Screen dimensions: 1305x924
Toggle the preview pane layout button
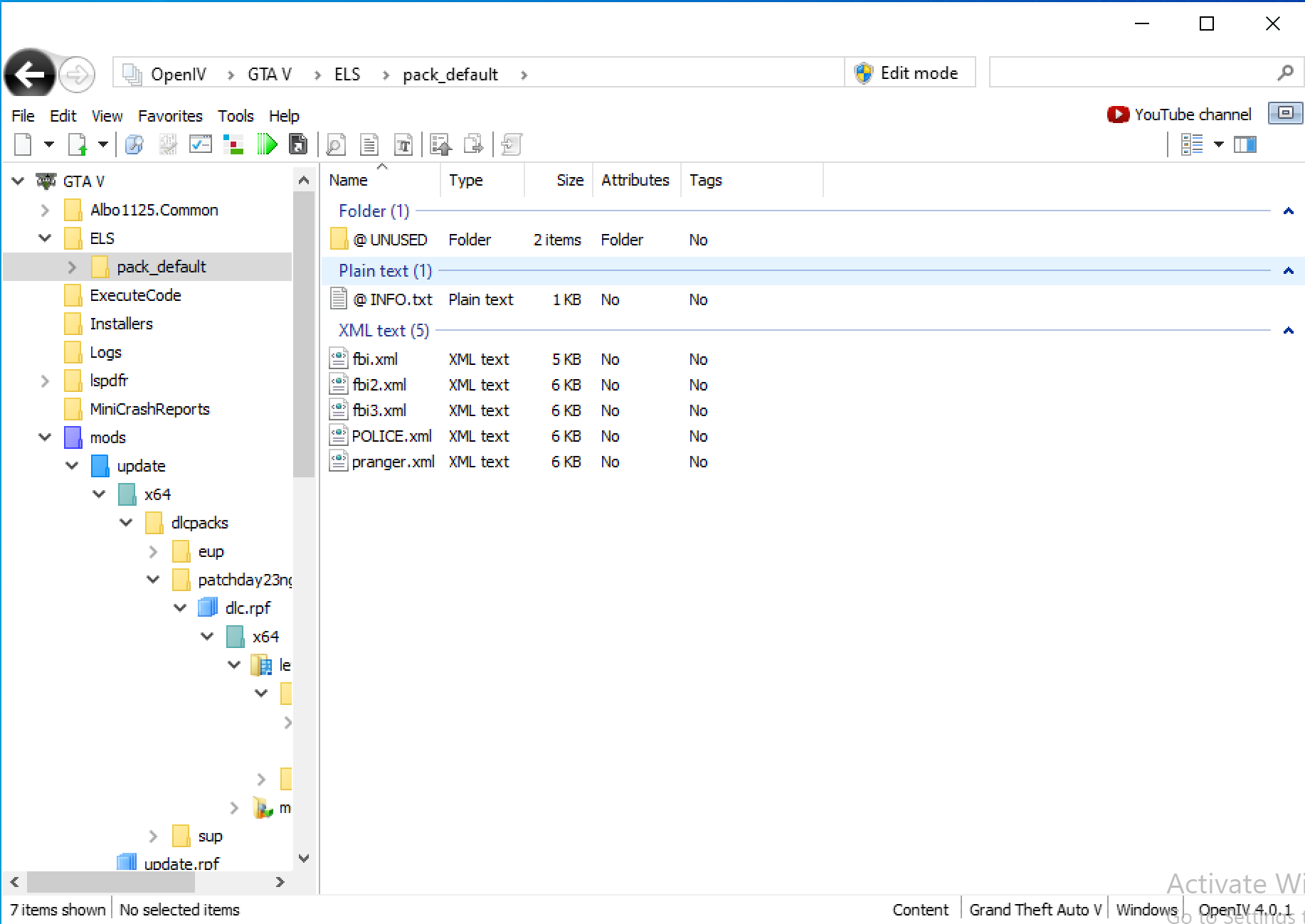tap(1245, 145)
